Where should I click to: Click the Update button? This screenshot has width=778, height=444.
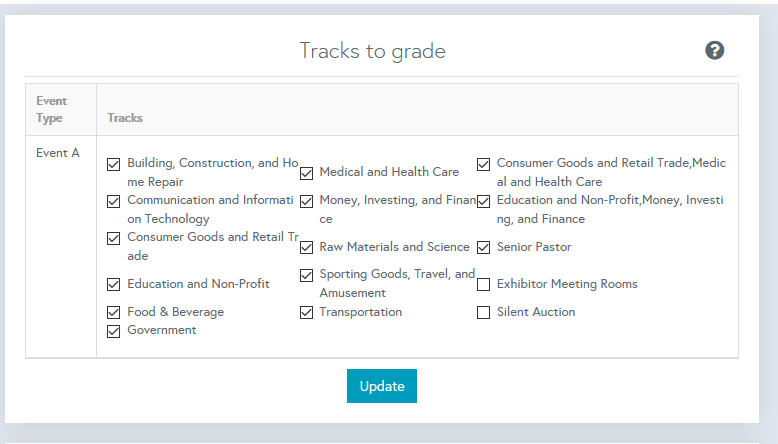[x=381, y=386]
